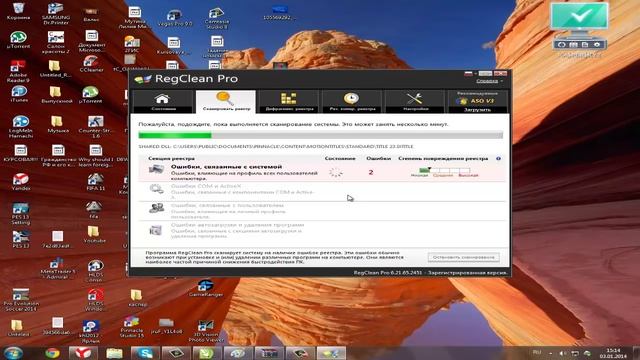Viewport: 640px width, 360px height.
Task: Select the LogMeIn Hamachi shortcut
Action: pyautogui.click(x=20, y=127)
